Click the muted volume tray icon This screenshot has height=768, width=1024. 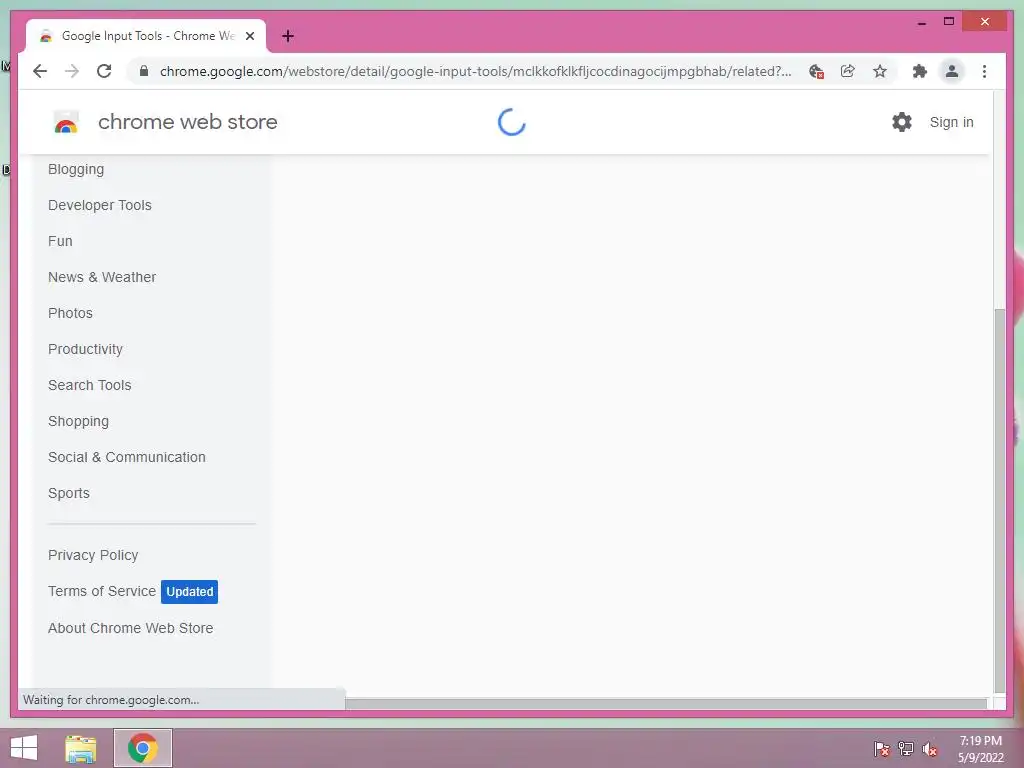(x=930, y=749)
